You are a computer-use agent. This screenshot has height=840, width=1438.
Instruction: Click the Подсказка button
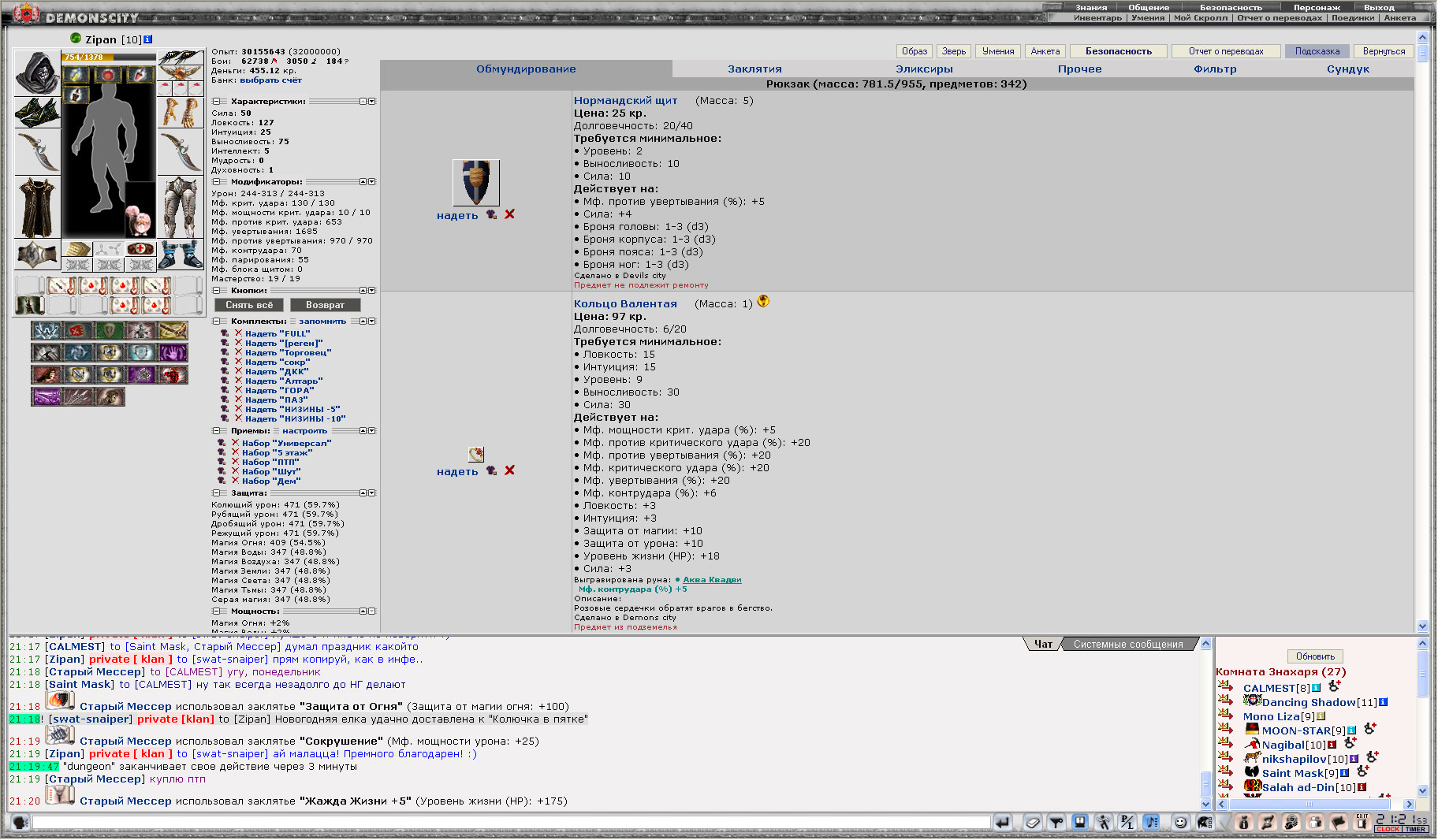point(1317,51)
